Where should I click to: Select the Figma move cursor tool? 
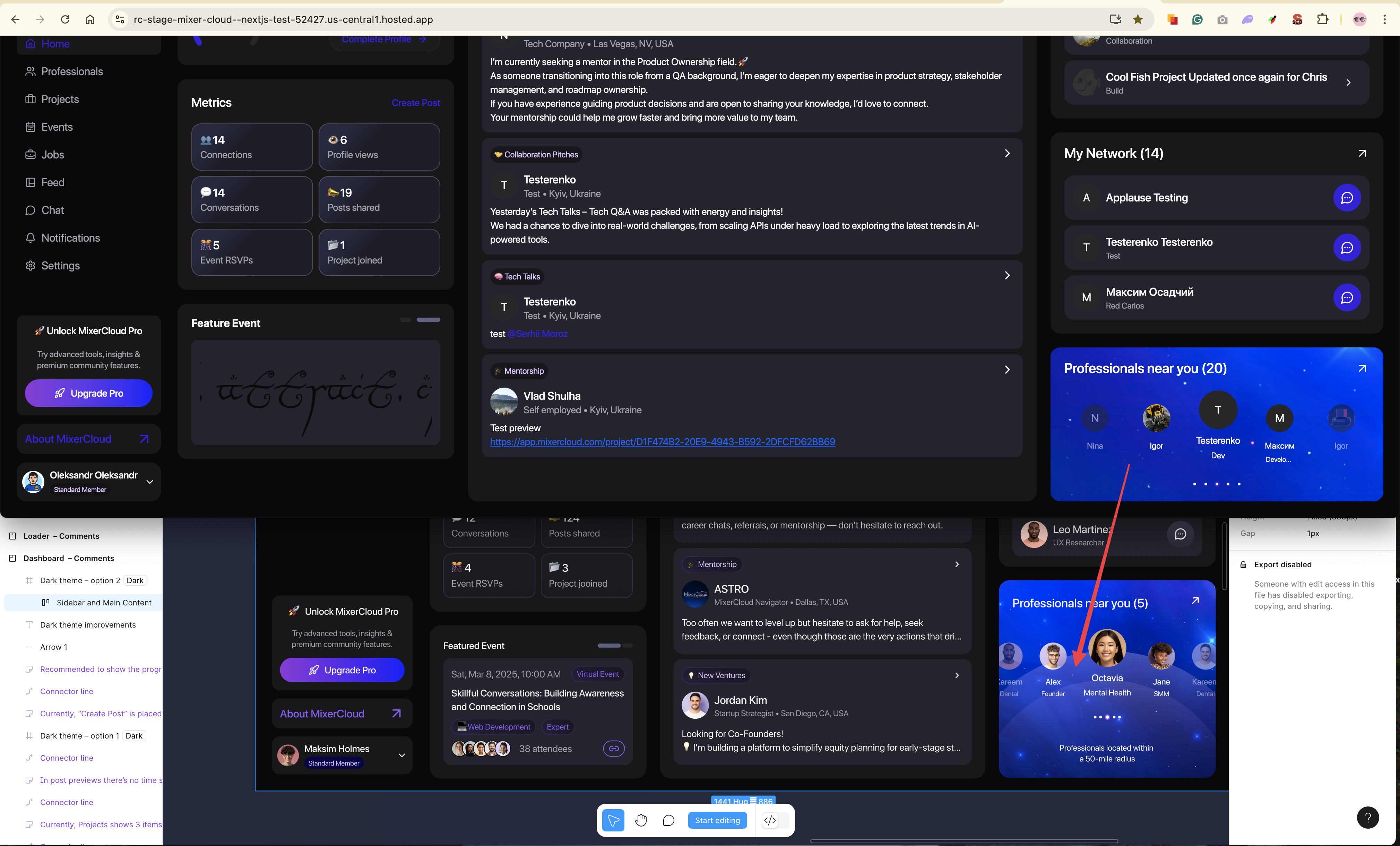[613, 820]
